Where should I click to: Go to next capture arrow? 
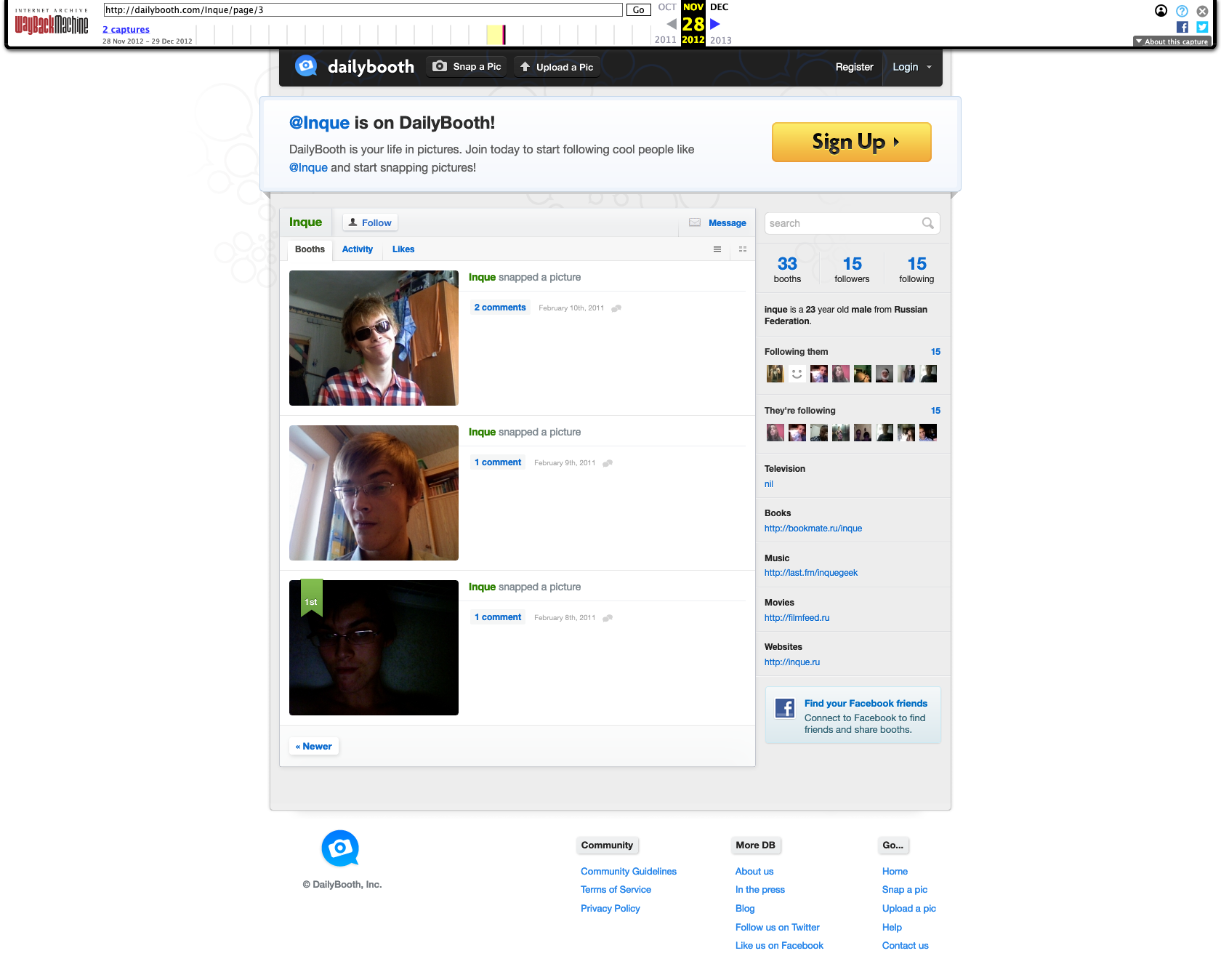pos(715,24)
